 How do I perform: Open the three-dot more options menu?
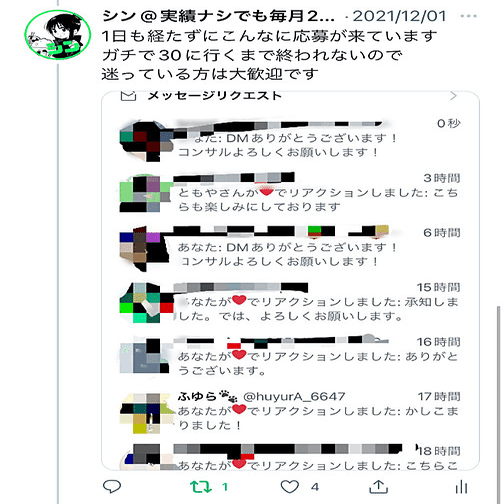pyautogui.click(x=468, y=16)
